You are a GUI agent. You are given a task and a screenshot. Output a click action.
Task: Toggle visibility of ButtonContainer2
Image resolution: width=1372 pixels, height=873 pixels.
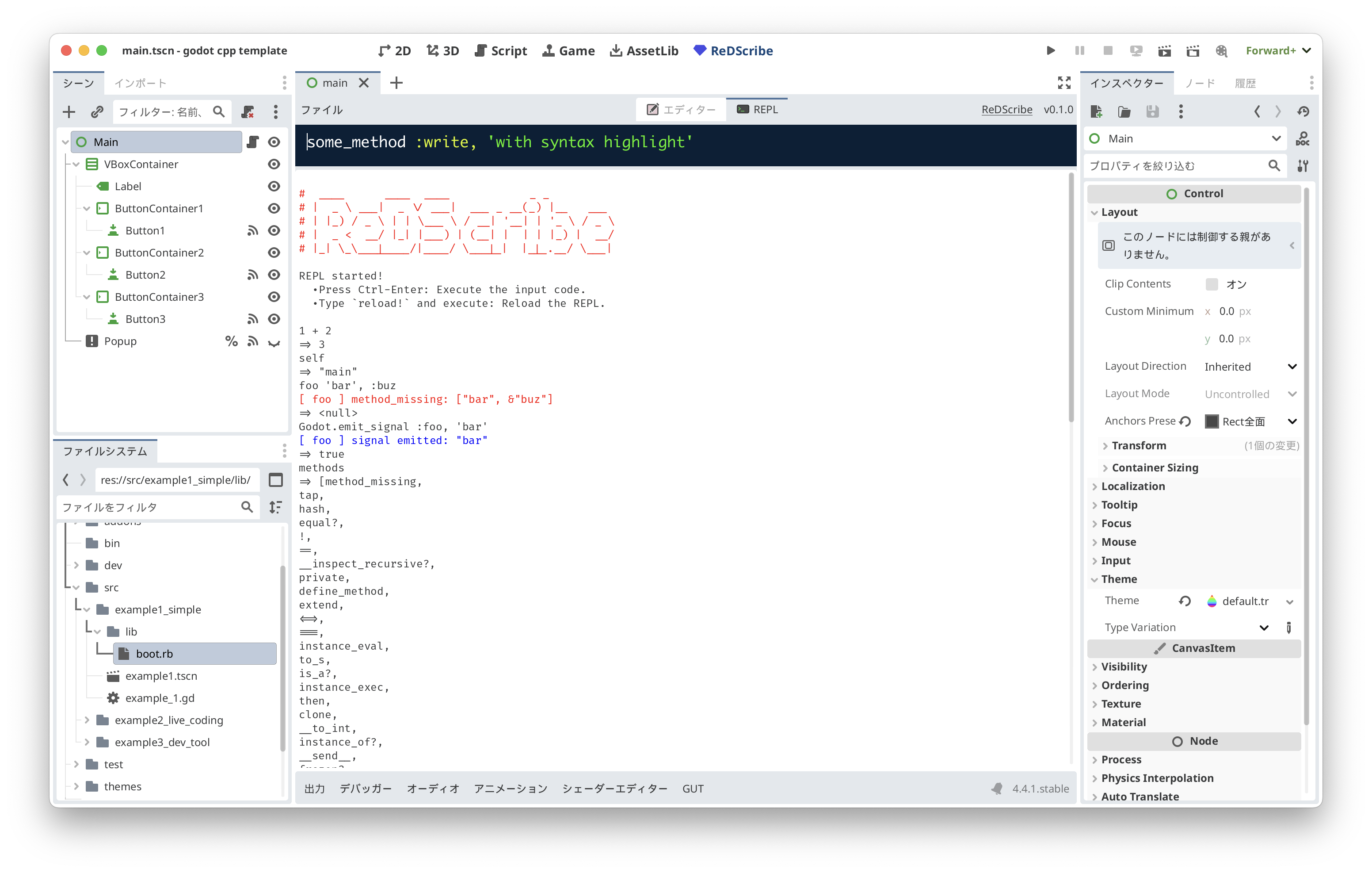tap(274, 253)
